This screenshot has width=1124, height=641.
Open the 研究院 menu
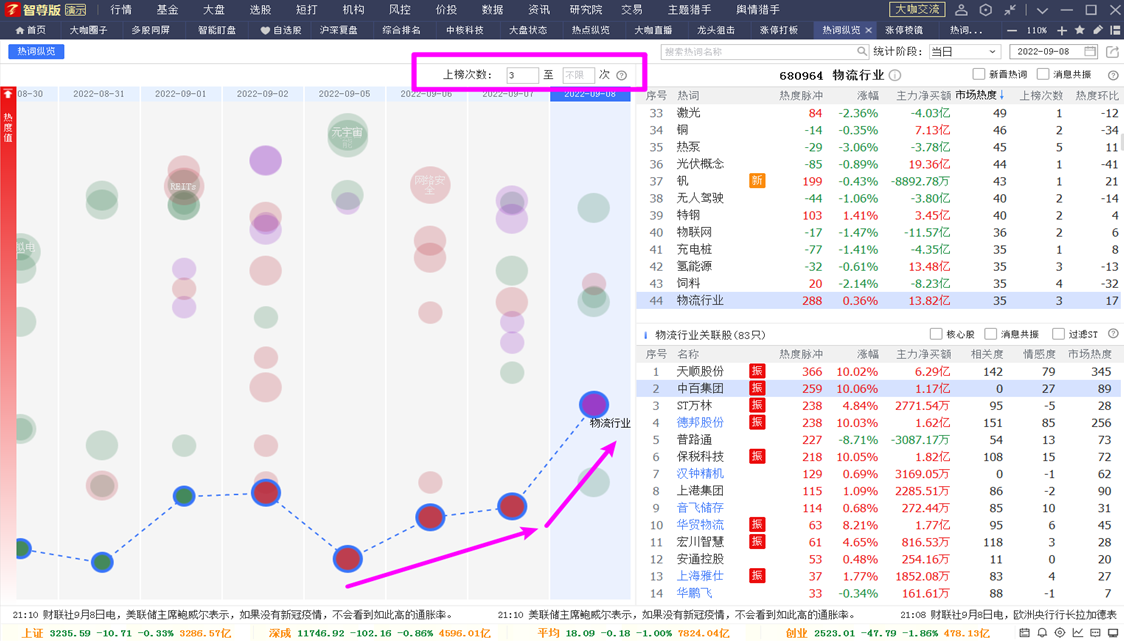[x=586, y=10]
